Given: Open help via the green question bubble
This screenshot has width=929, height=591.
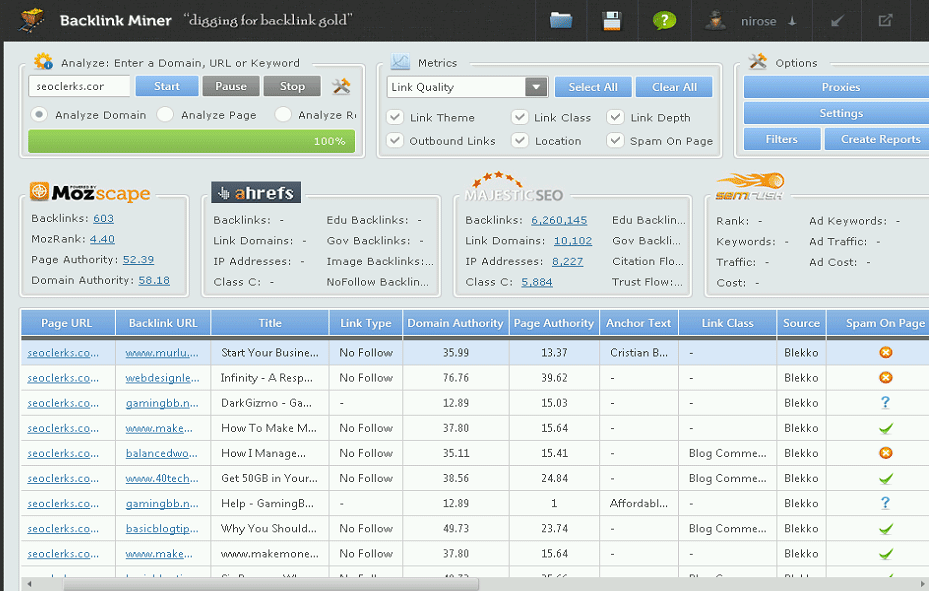Looking at the screenshot, I should 663,19.
